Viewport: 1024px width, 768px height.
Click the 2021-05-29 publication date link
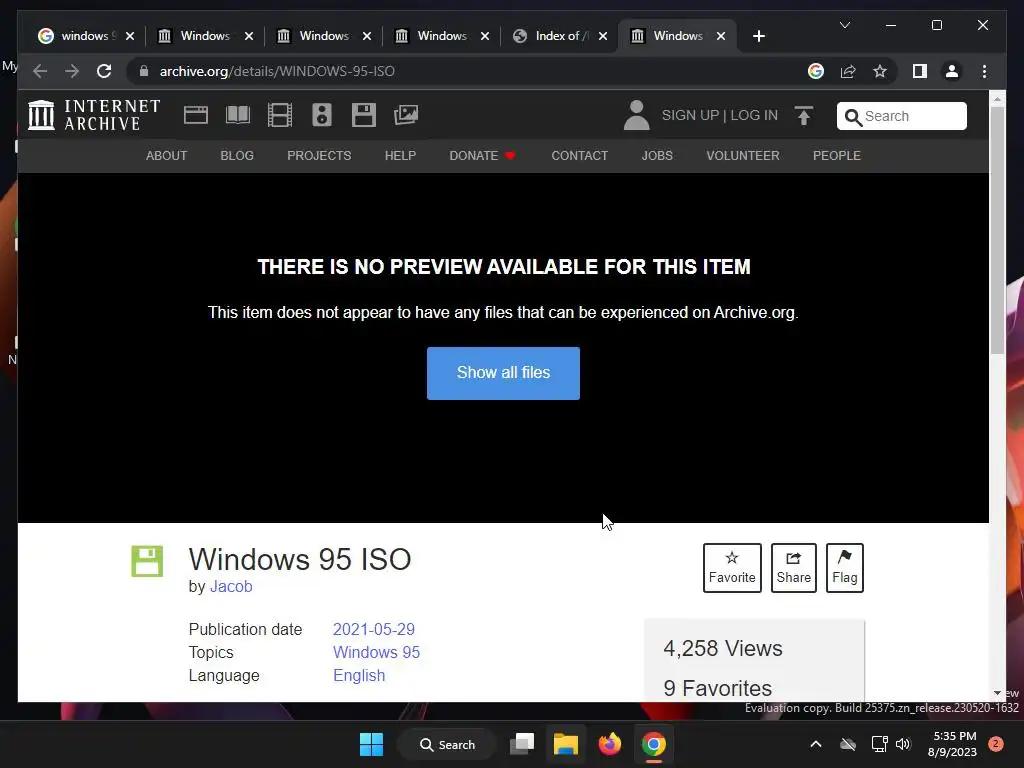[374, 629]
